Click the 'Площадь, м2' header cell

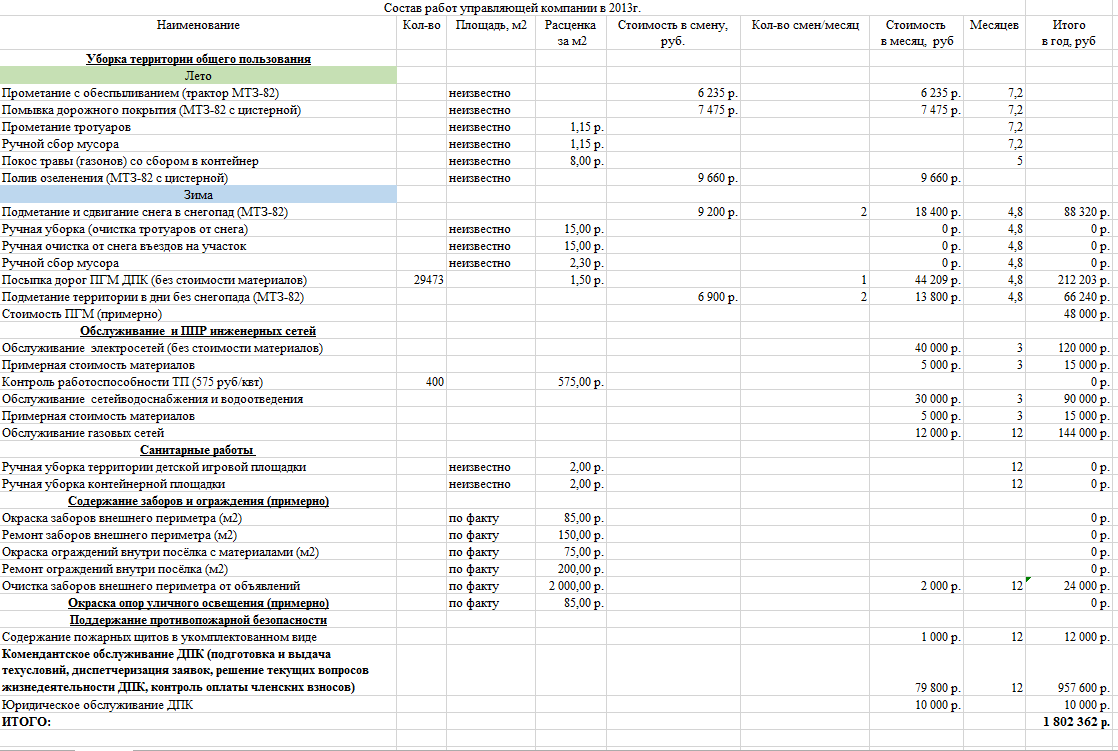pos(490,25)
